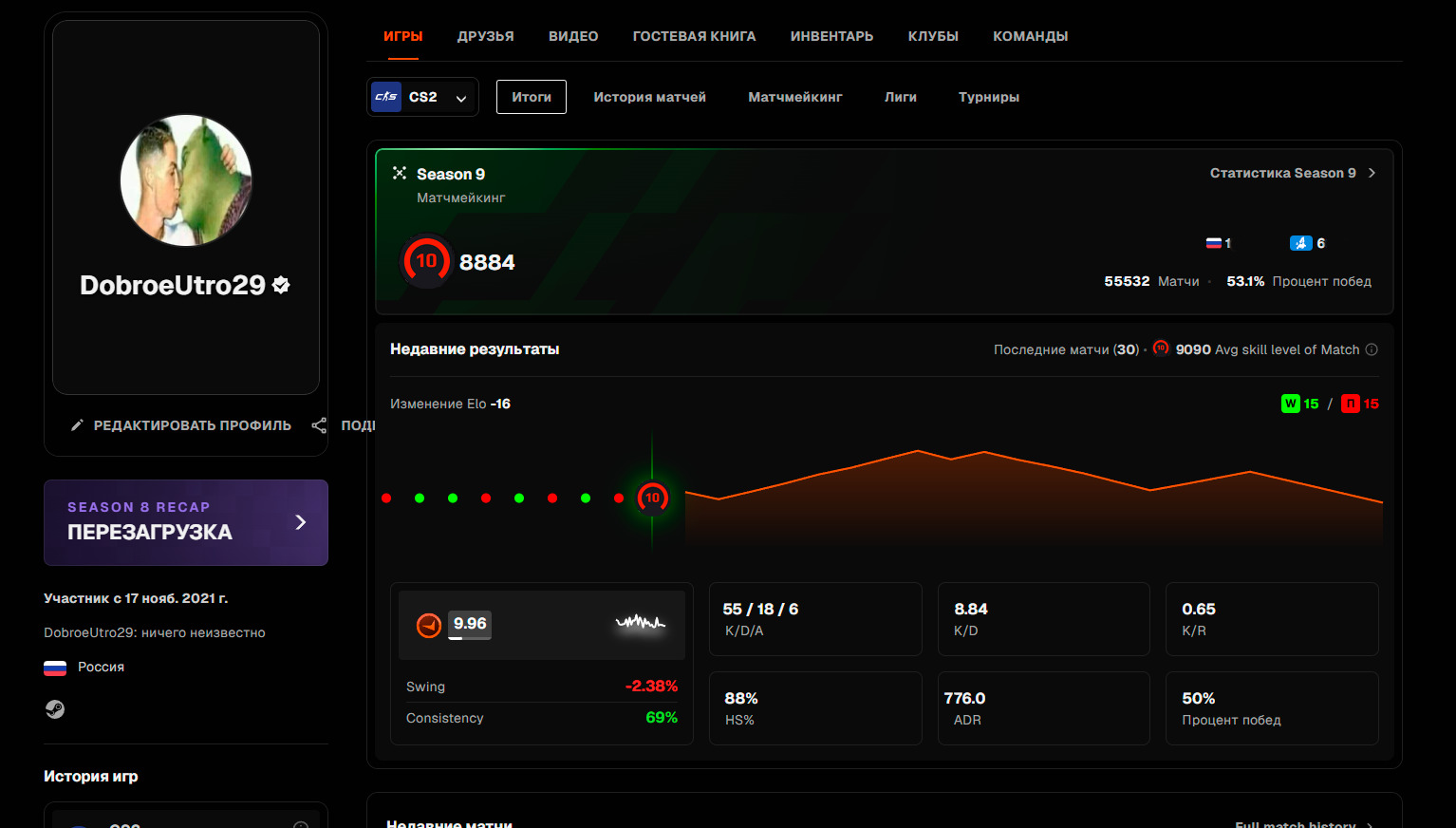
Task: Click the share icon beside edit profile
Action: pyautogui.click(x=319, y=425)
